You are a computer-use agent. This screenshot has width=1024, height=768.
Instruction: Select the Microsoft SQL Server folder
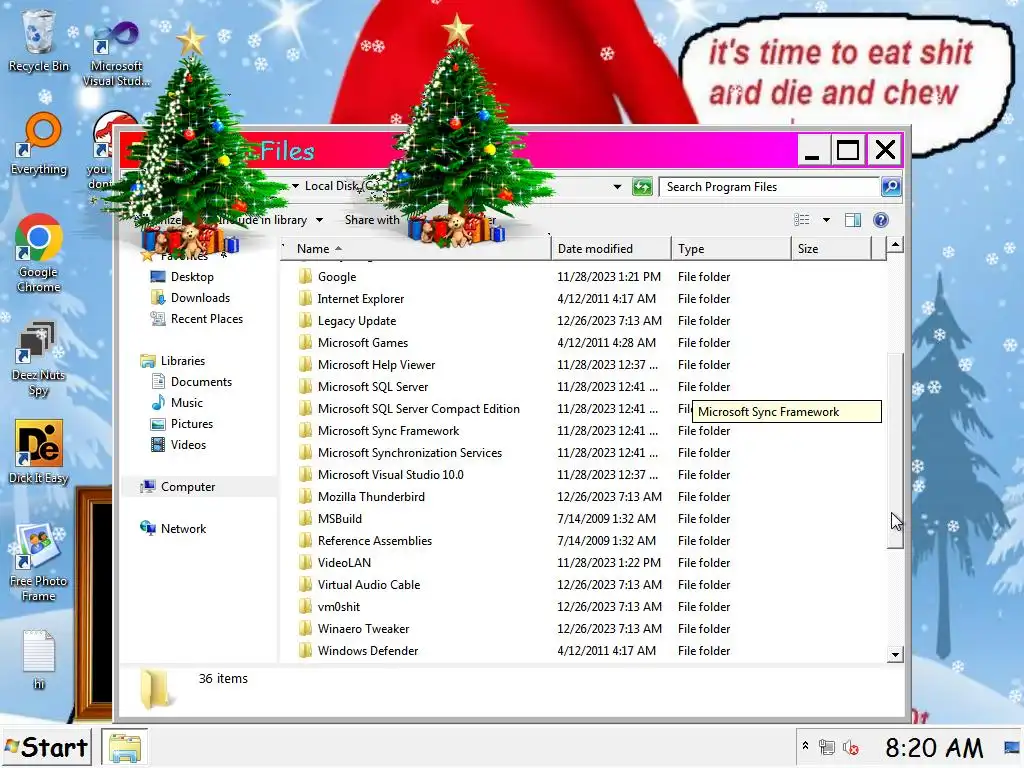pos(373,387)
